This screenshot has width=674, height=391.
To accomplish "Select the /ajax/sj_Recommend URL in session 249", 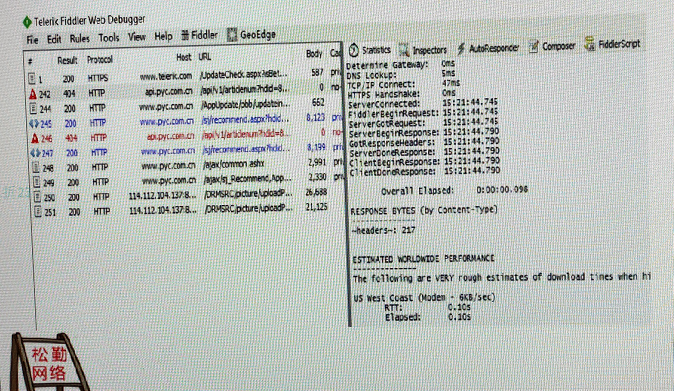I will [248, 178].
